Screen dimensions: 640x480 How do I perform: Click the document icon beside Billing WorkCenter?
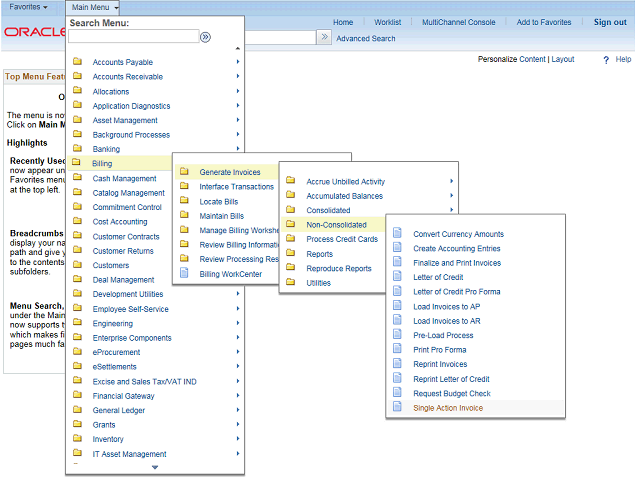pos(184,273)
